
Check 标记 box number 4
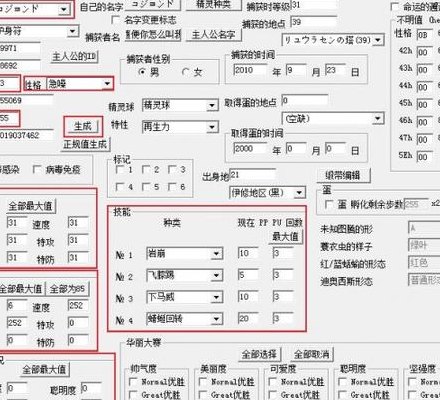click(119, 187)
